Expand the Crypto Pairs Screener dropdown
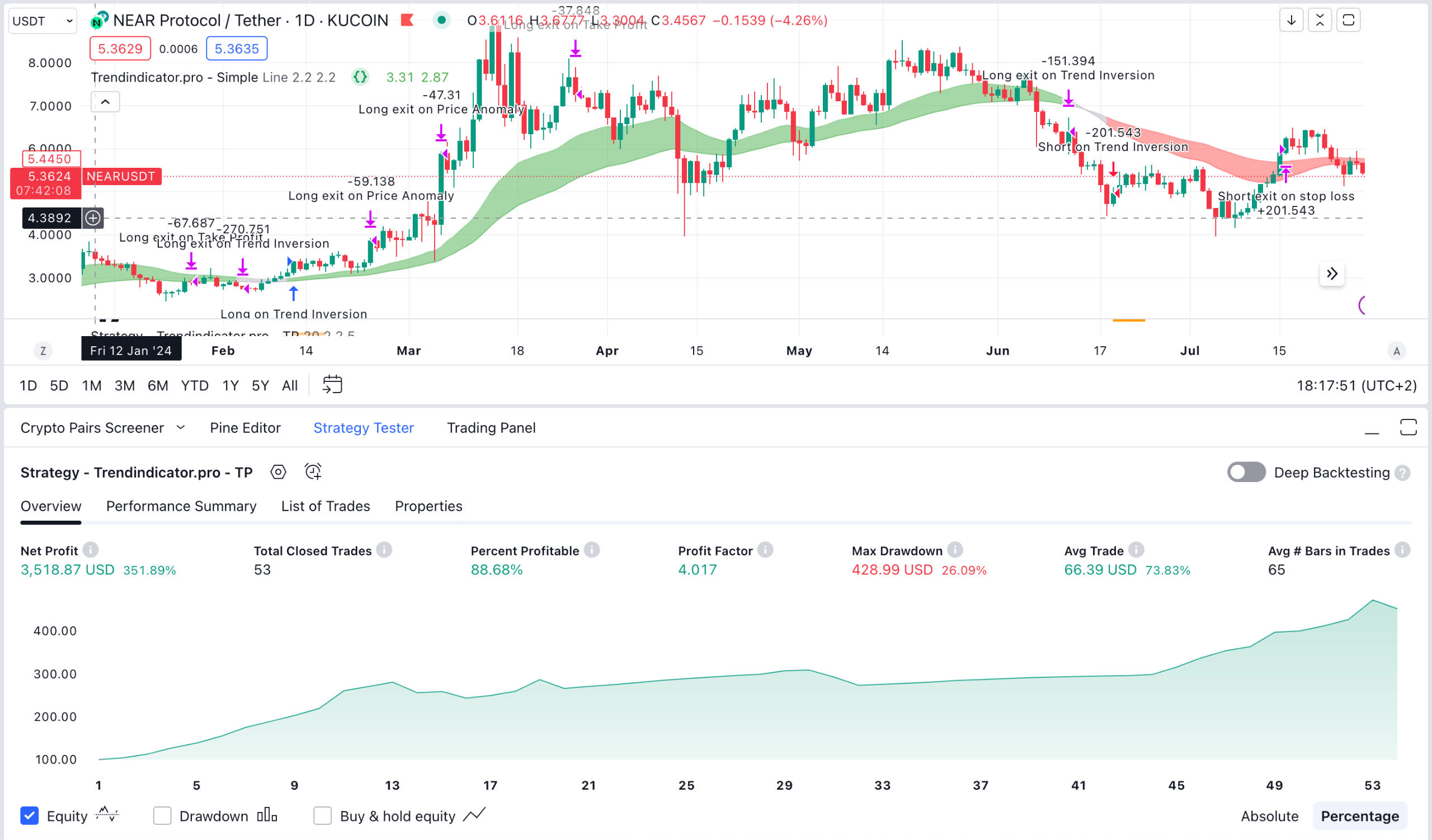The height and width of the screenshot is (840, 1432). 181,428
